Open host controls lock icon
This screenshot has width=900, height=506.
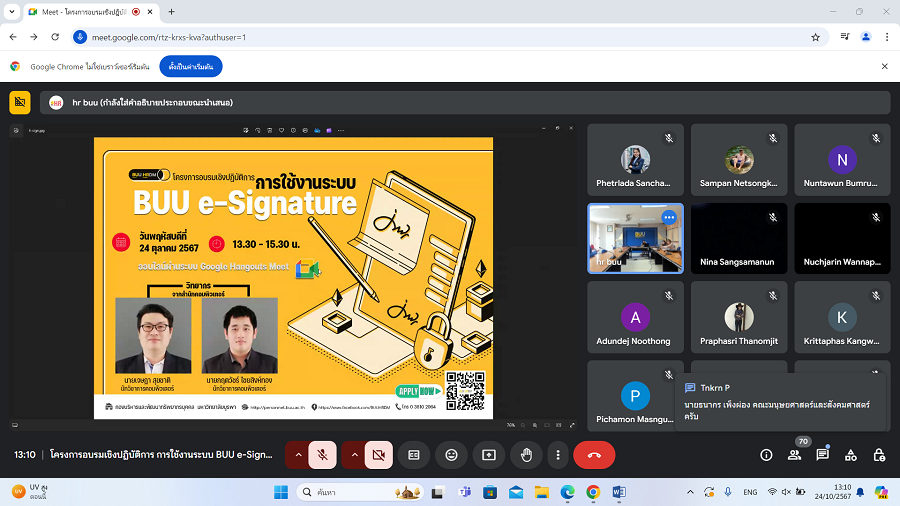[879, 455]
